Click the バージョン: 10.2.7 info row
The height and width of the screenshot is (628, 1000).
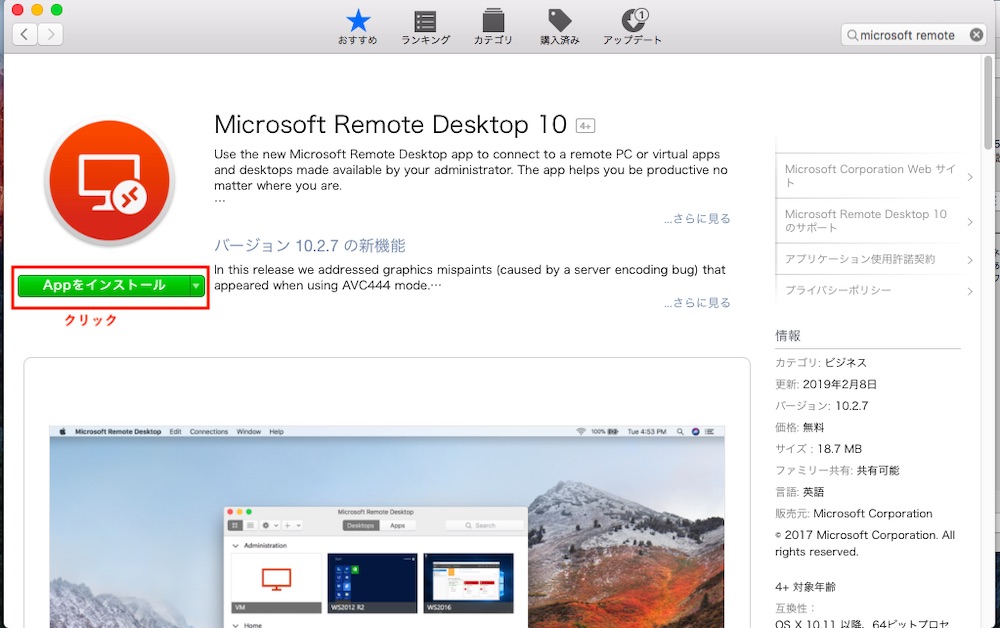tap(821, 405)
